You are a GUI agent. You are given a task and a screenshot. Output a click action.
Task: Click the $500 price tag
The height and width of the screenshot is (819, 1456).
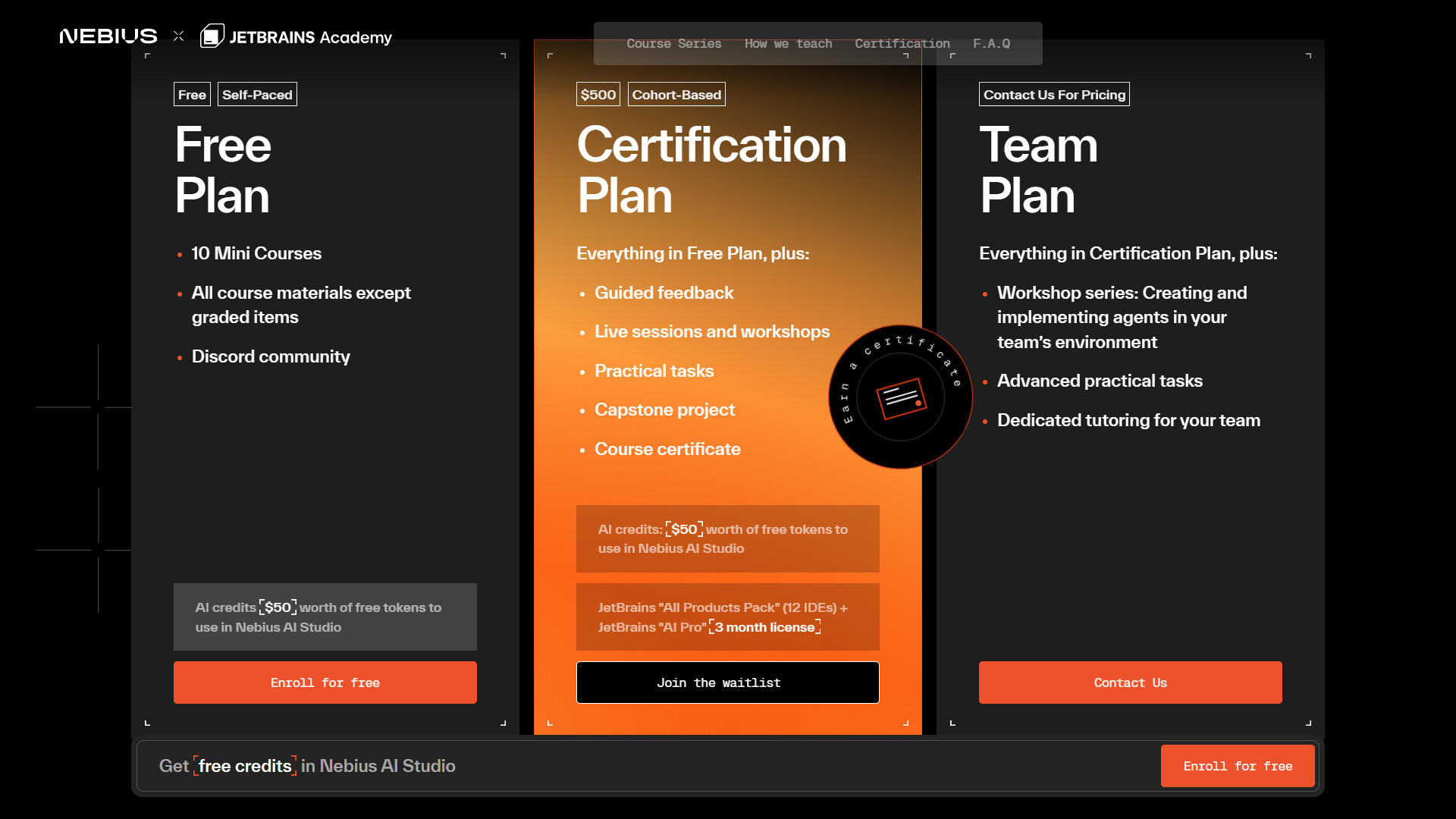(598, 95)
